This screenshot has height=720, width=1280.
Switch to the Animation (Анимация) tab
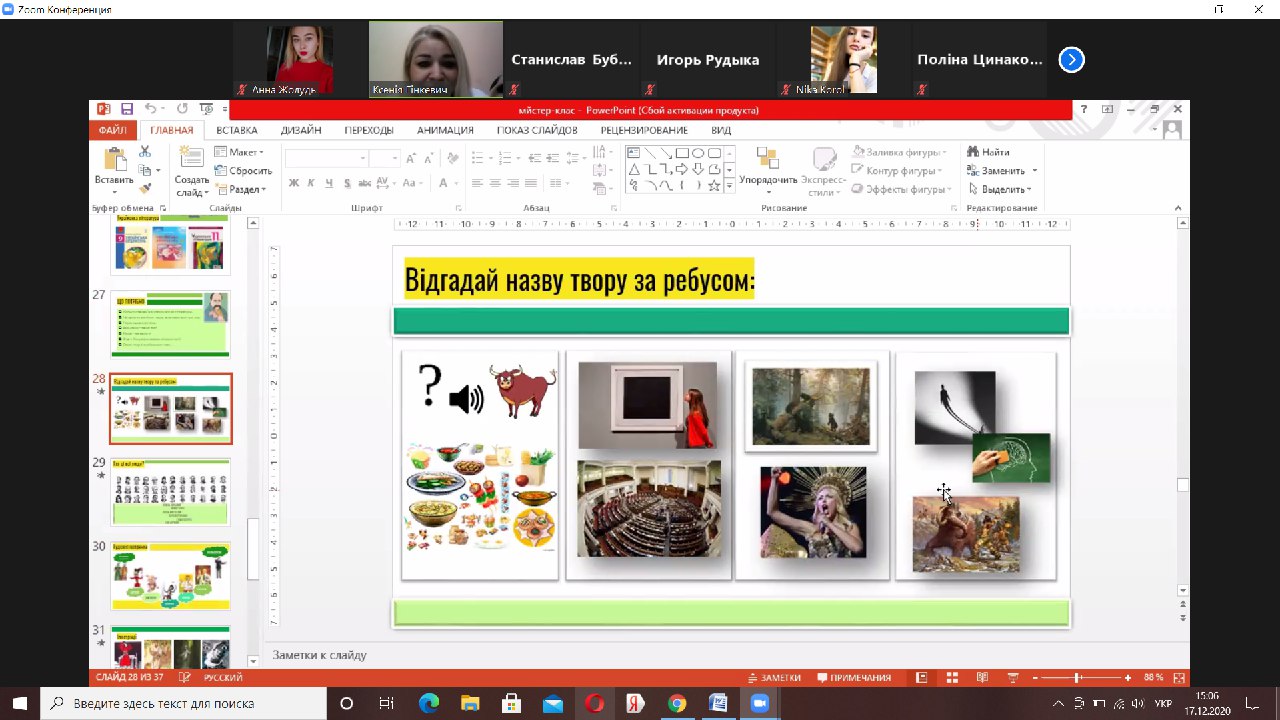pos(445,130)
